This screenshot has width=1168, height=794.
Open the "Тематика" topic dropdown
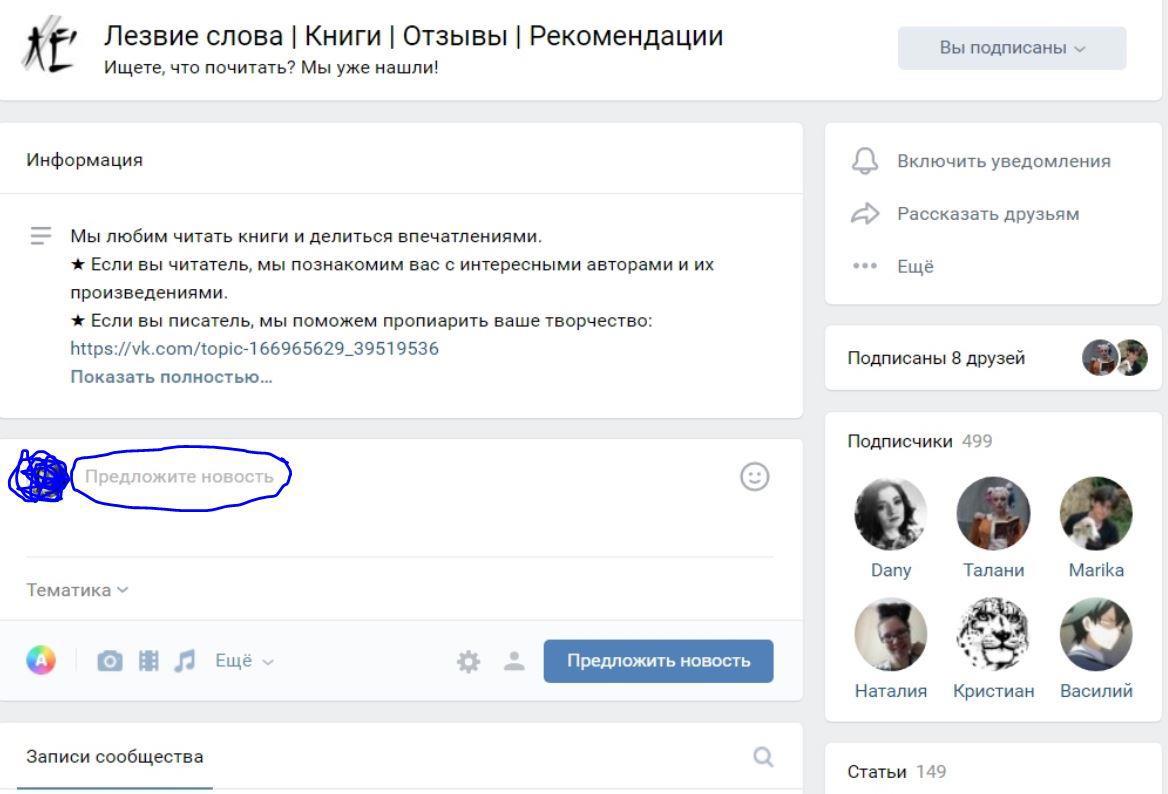[77, 590]
